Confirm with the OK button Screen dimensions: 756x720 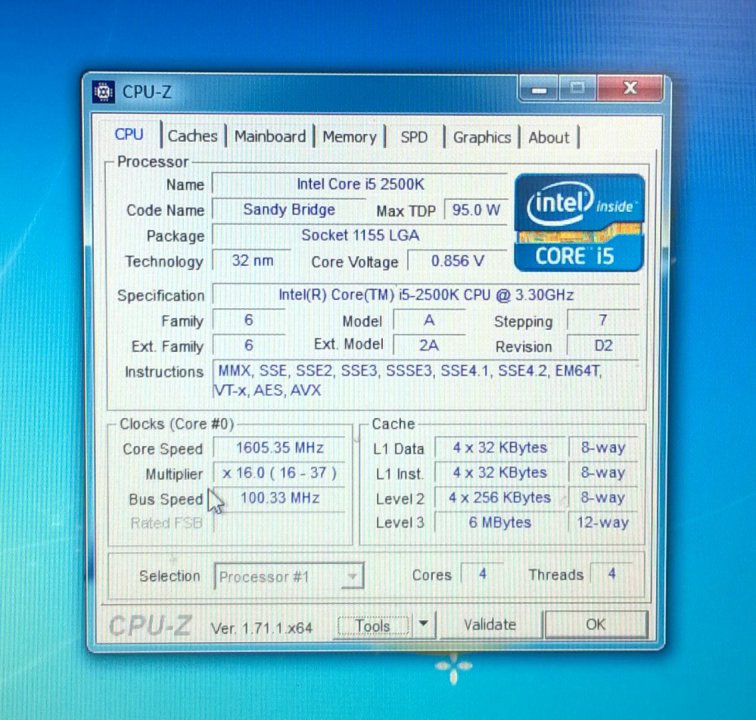click(x=595, y=625)
